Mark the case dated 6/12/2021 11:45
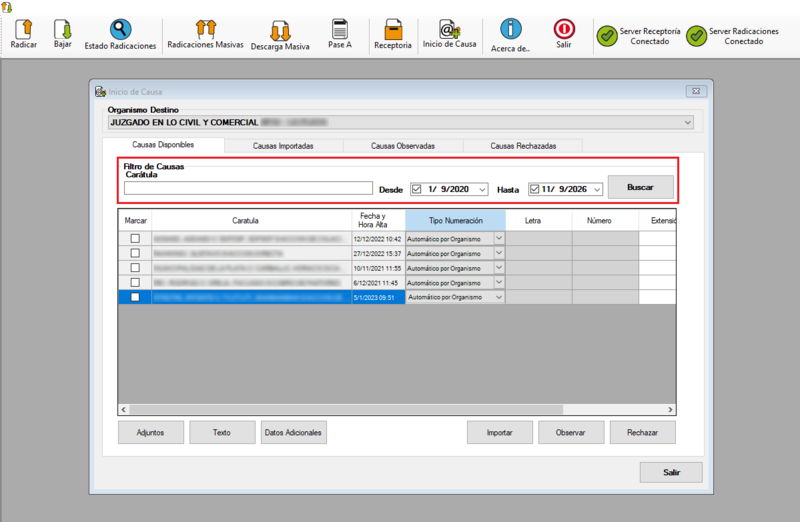Viewport: 800px width, 522px height. [x=135, y=282]
